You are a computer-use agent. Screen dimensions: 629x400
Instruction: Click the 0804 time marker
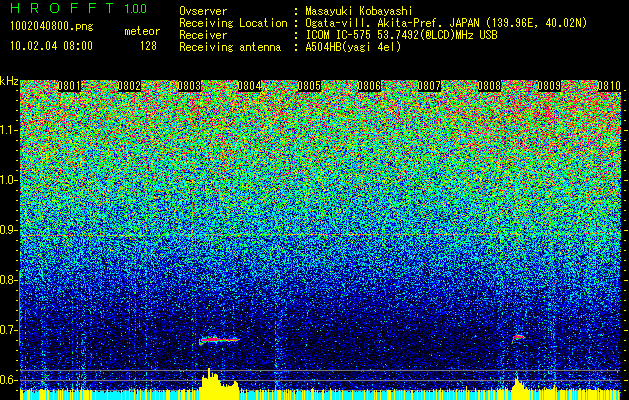coord(250,86)
